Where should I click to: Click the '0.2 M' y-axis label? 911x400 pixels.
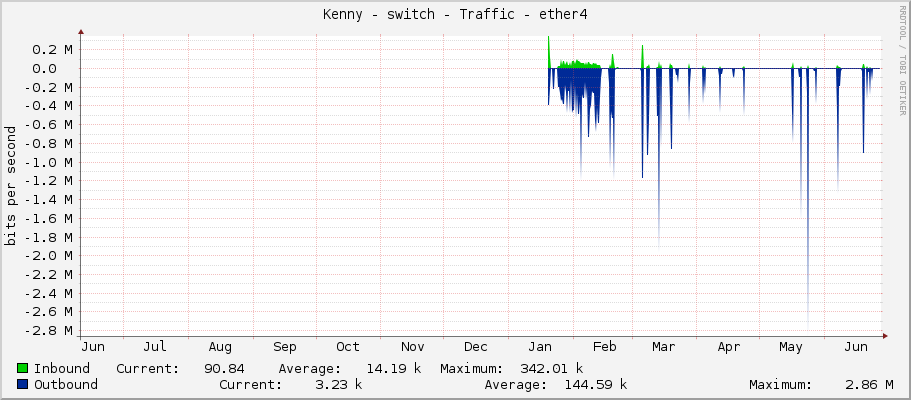tap(52, 50)
